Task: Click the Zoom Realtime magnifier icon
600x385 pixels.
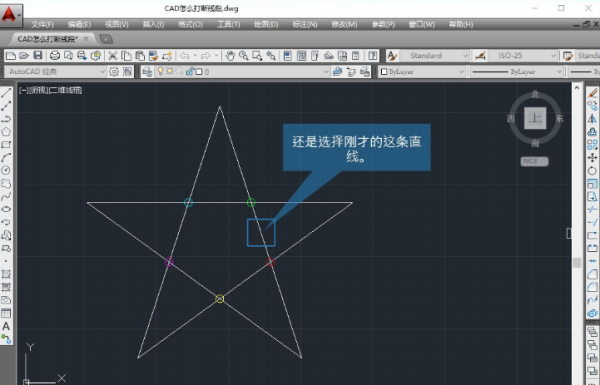Action: pos(243,56)
